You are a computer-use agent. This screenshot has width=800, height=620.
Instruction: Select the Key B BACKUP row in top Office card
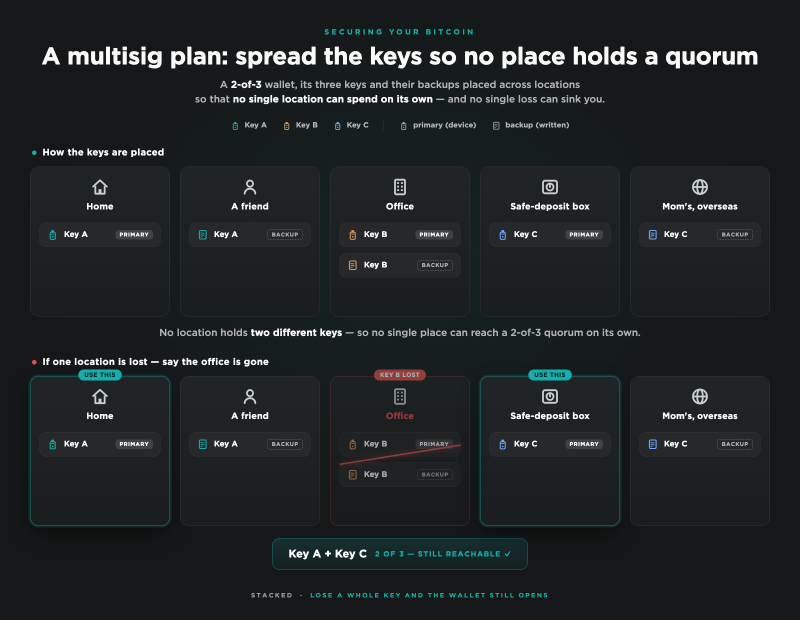(399, 265)
